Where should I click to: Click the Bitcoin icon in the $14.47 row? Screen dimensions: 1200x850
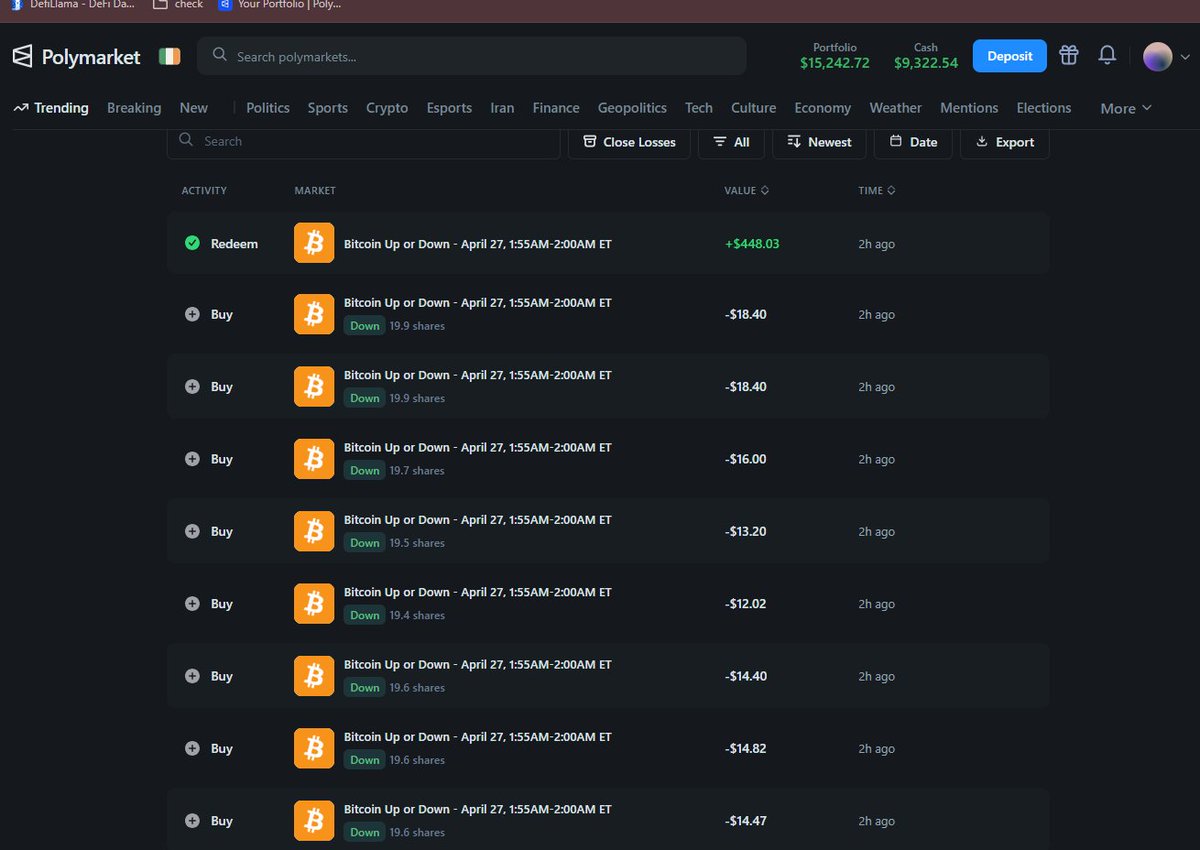314,820
